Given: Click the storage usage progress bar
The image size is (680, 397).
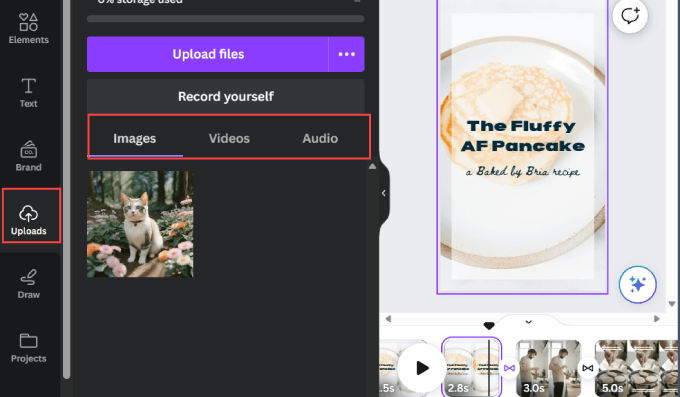Looking at the screenshot, I should [x=226, y=19].
